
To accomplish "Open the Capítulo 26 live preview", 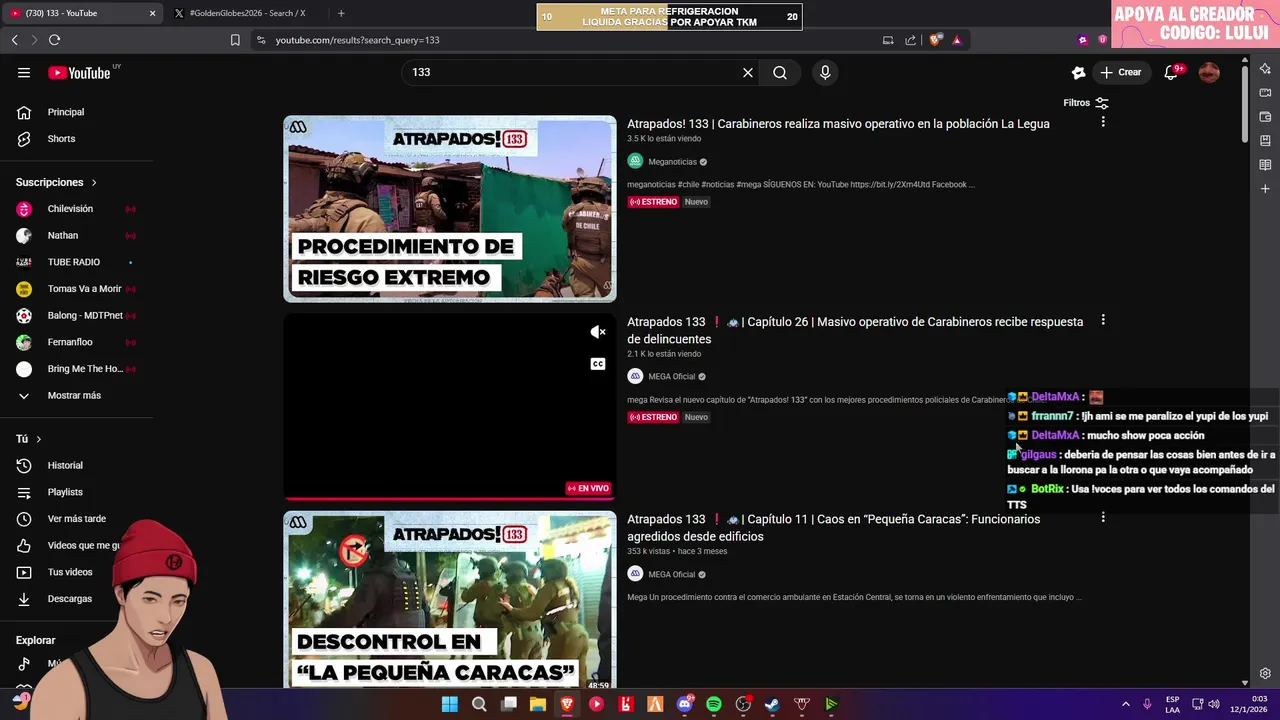I will [x=450, y=407].
